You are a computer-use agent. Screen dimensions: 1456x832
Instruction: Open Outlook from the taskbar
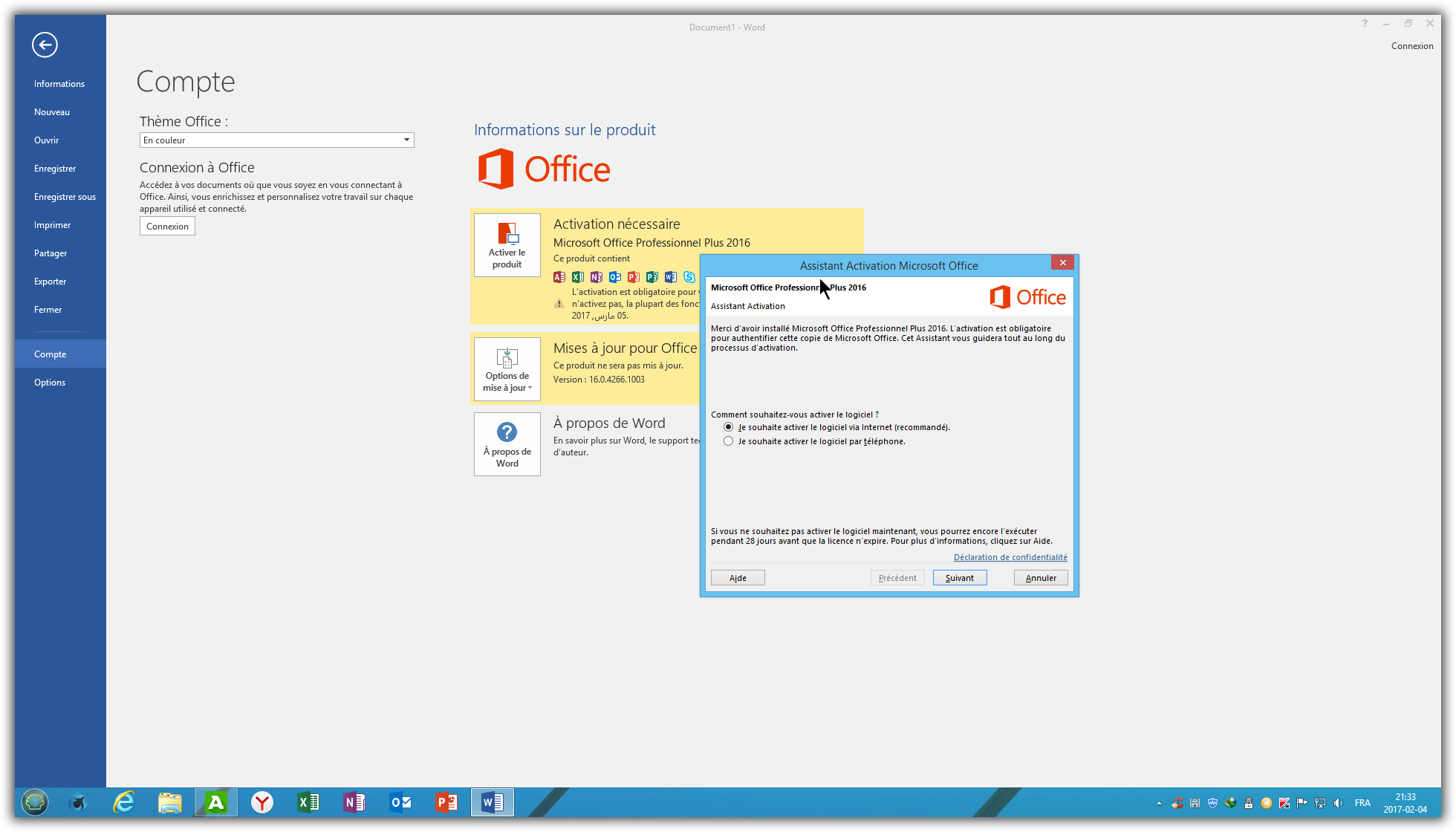pos(401,802)
